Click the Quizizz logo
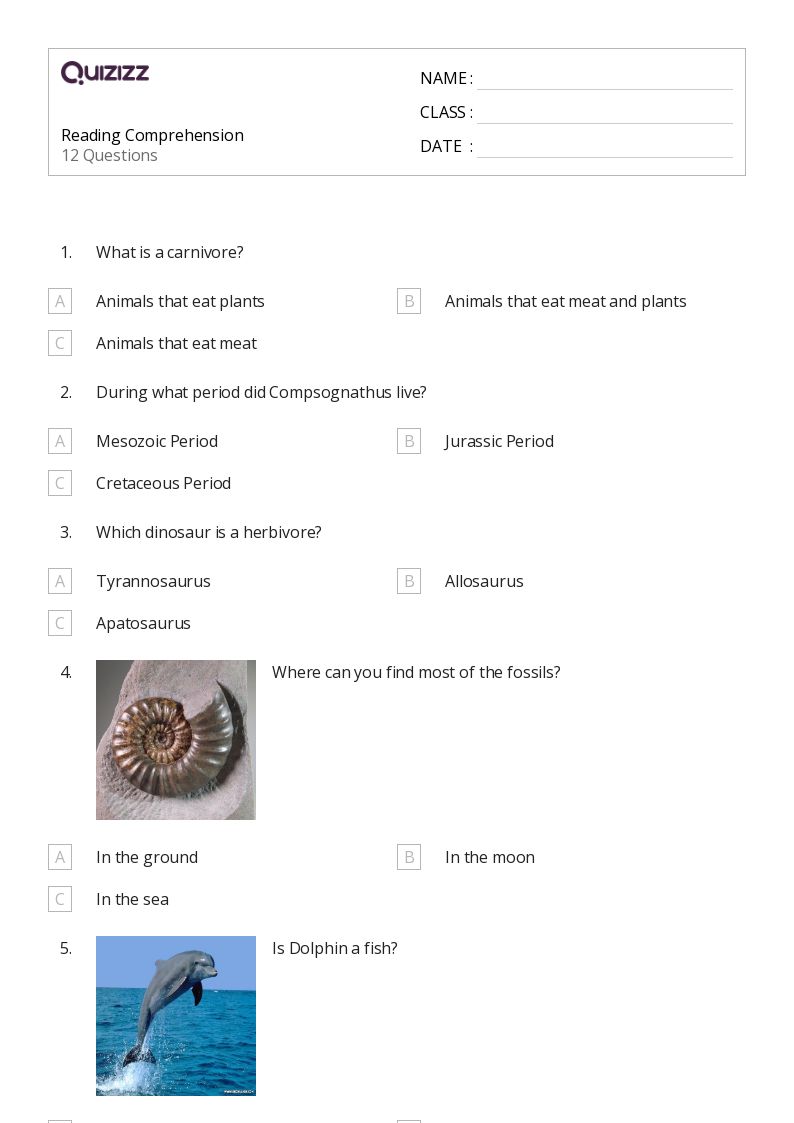Screen dimensions: 794x1123 click(105, 73)
